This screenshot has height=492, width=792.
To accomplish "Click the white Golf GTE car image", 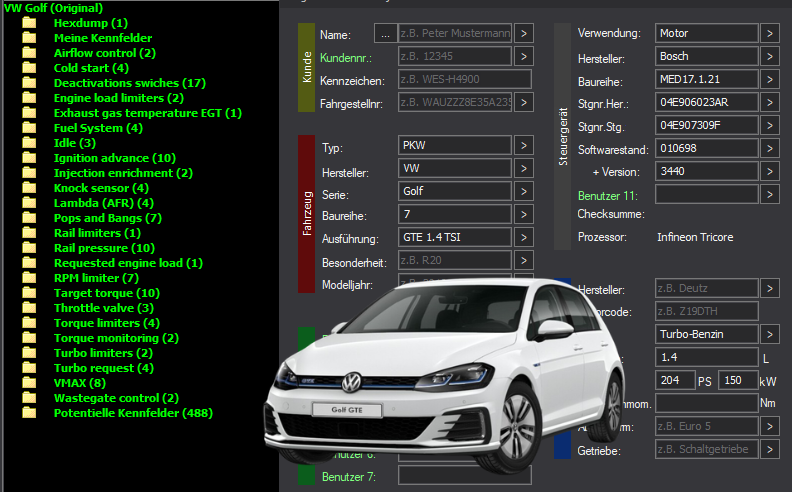I will [x=444, y=376].
